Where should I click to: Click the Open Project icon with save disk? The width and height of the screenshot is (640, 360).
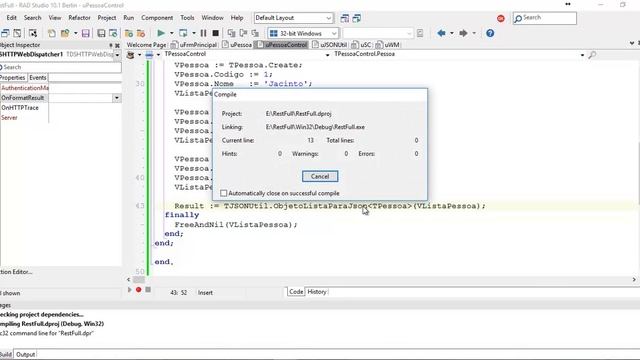[113, 33]
